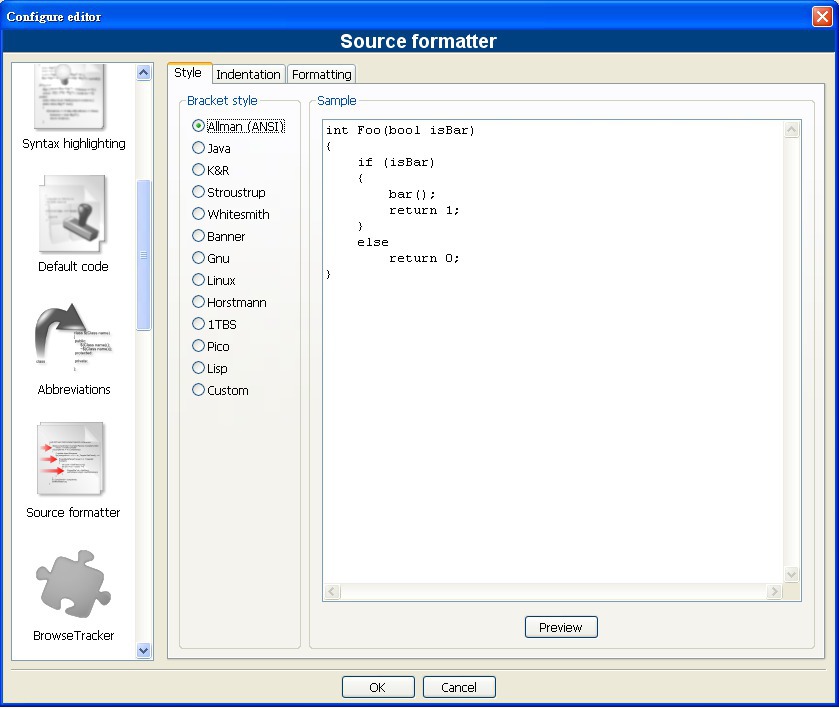Switch to the Indentation tab
Viewport: 839px width, 709px height.
[x=248, y=74]
